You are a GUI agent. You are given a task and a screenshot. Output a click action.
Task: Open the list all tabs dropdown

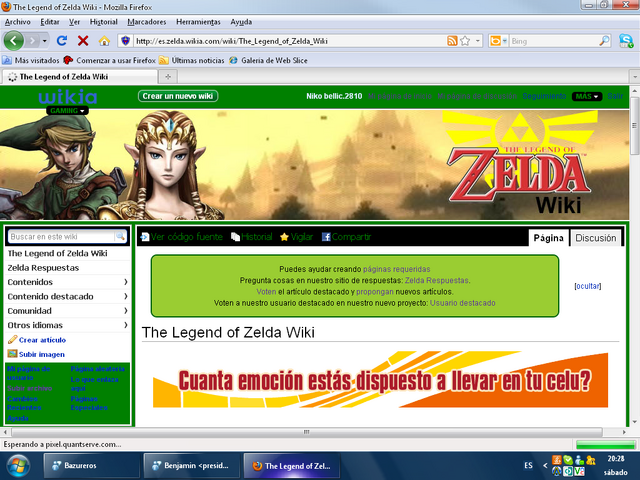[x=635, y=77]
